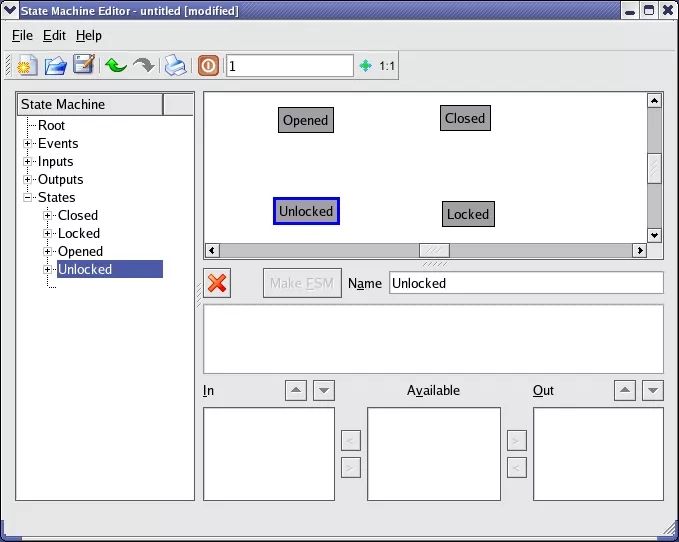Viewport: 679px width, 542px height.
Task: Click the green Undo arrow icon
Action: 115,66
